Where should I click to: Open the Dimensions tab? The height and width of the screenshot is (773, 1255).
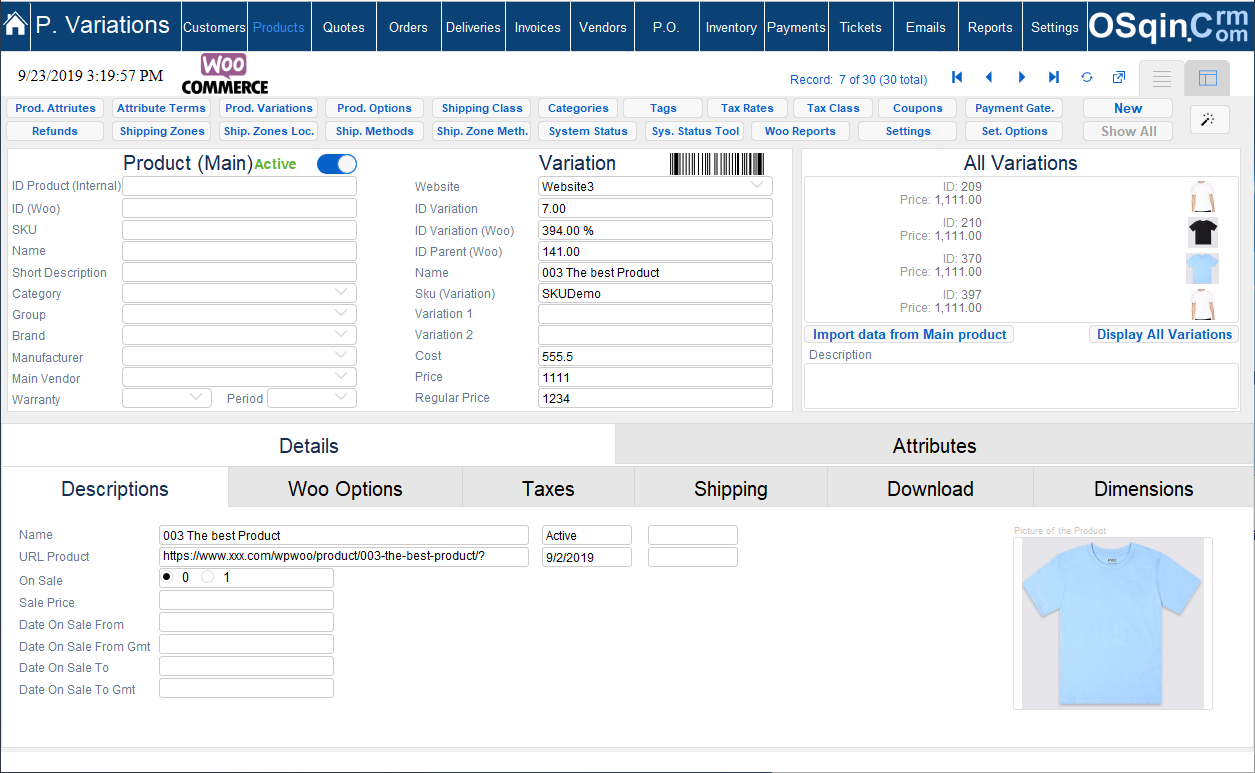coord(1144,489)
